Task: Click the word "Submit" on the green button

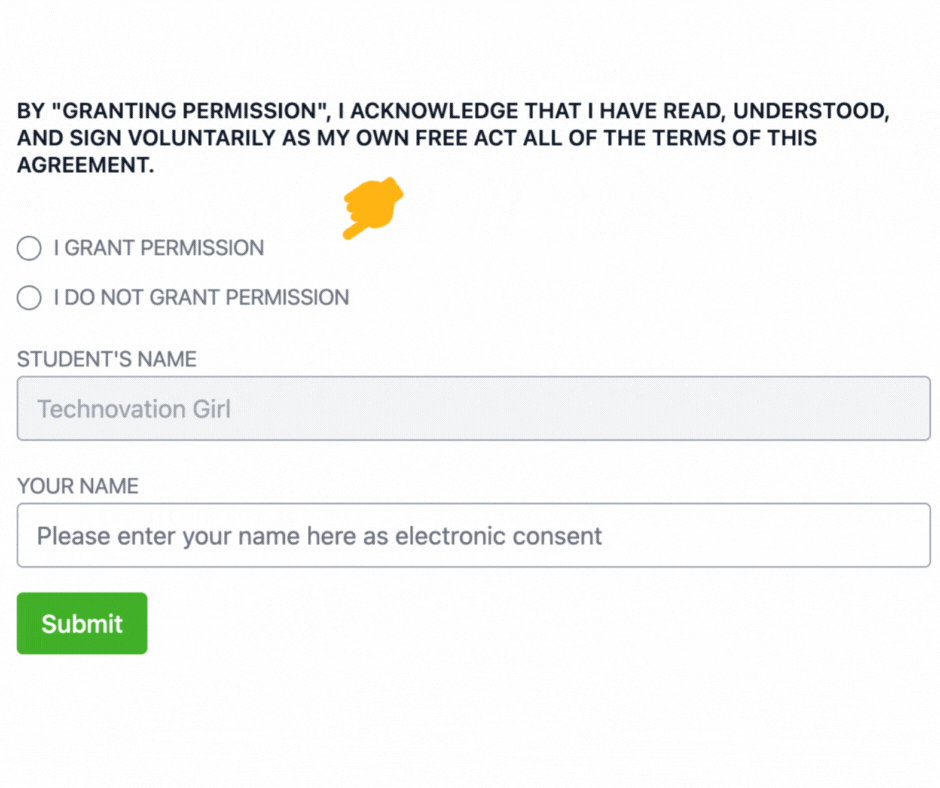Action: [82, 624]
